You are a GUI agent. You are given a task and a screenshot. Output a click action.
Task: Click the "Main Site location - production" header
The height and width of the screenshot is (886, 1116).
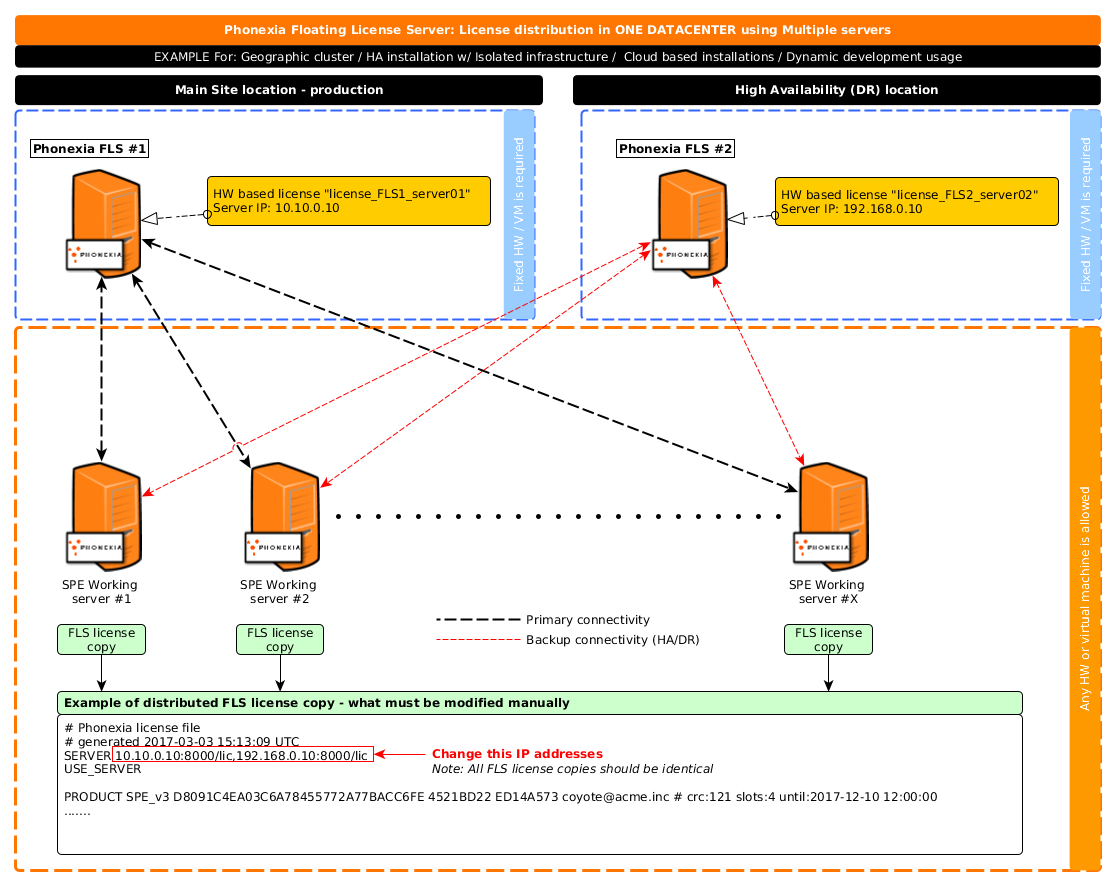click(x=279, y=90)
